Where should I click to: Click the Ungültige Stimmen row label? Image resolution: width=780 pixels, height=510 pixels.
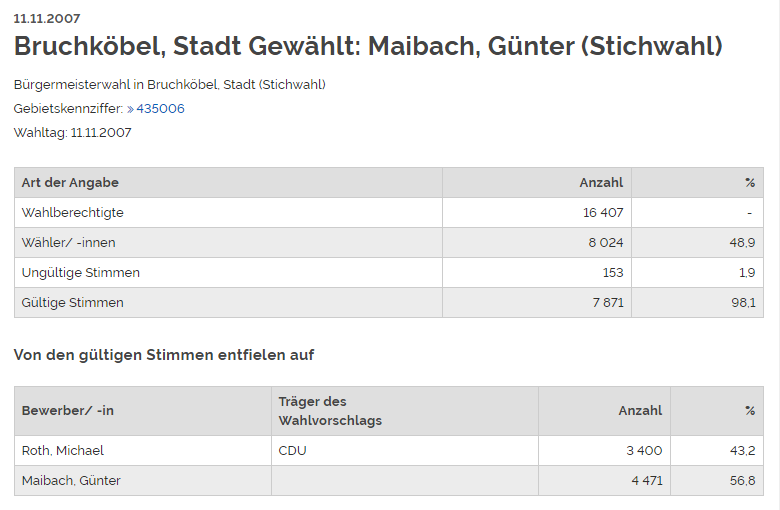(x=81, y=272)
